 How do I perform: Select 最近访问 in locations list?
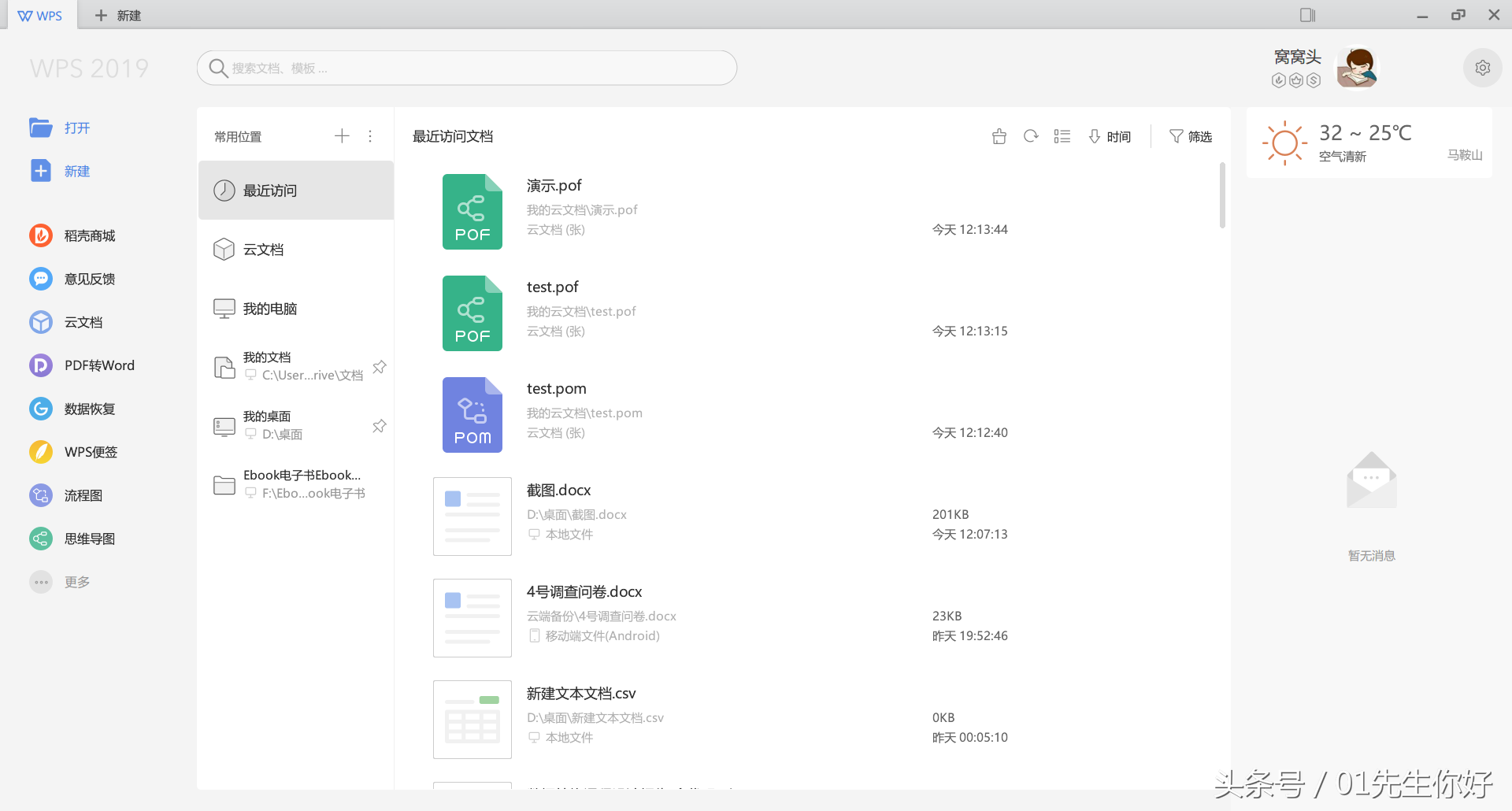point(296,191)
